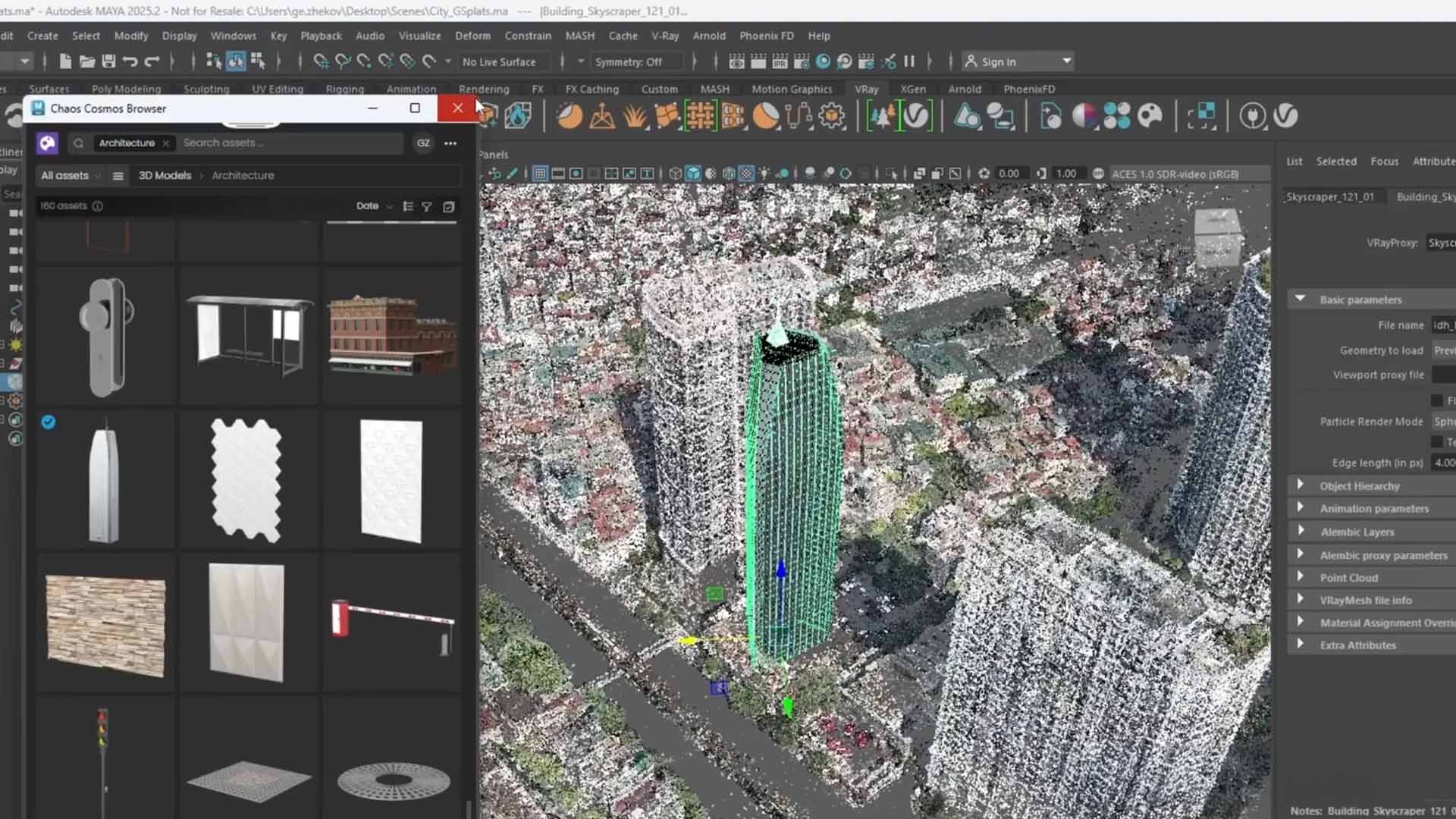Click the filter funnel icon in Cosmos
1456x819 pixels.
427,206
